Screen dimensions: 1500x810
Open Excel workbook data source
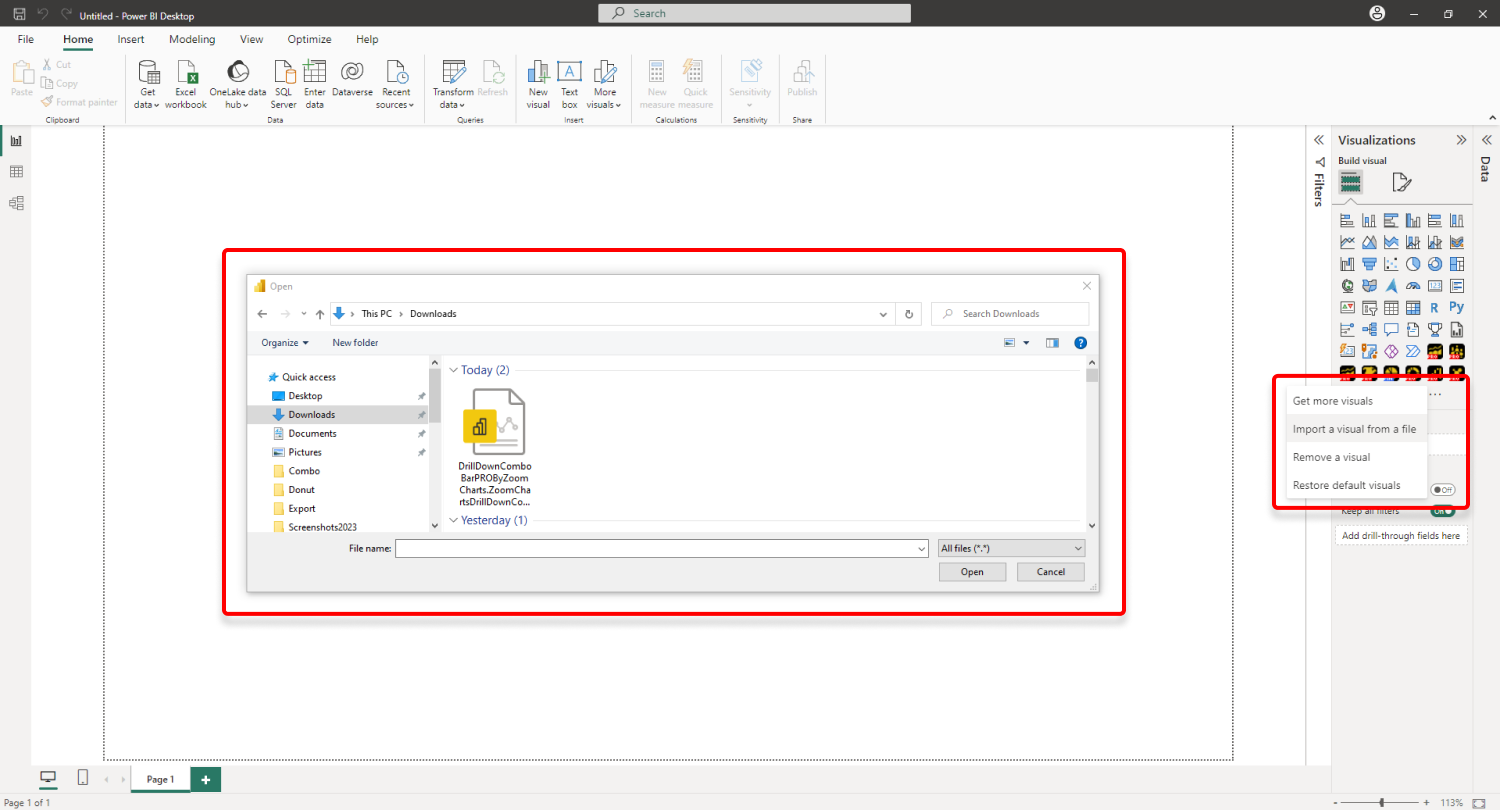coord(186,85)
